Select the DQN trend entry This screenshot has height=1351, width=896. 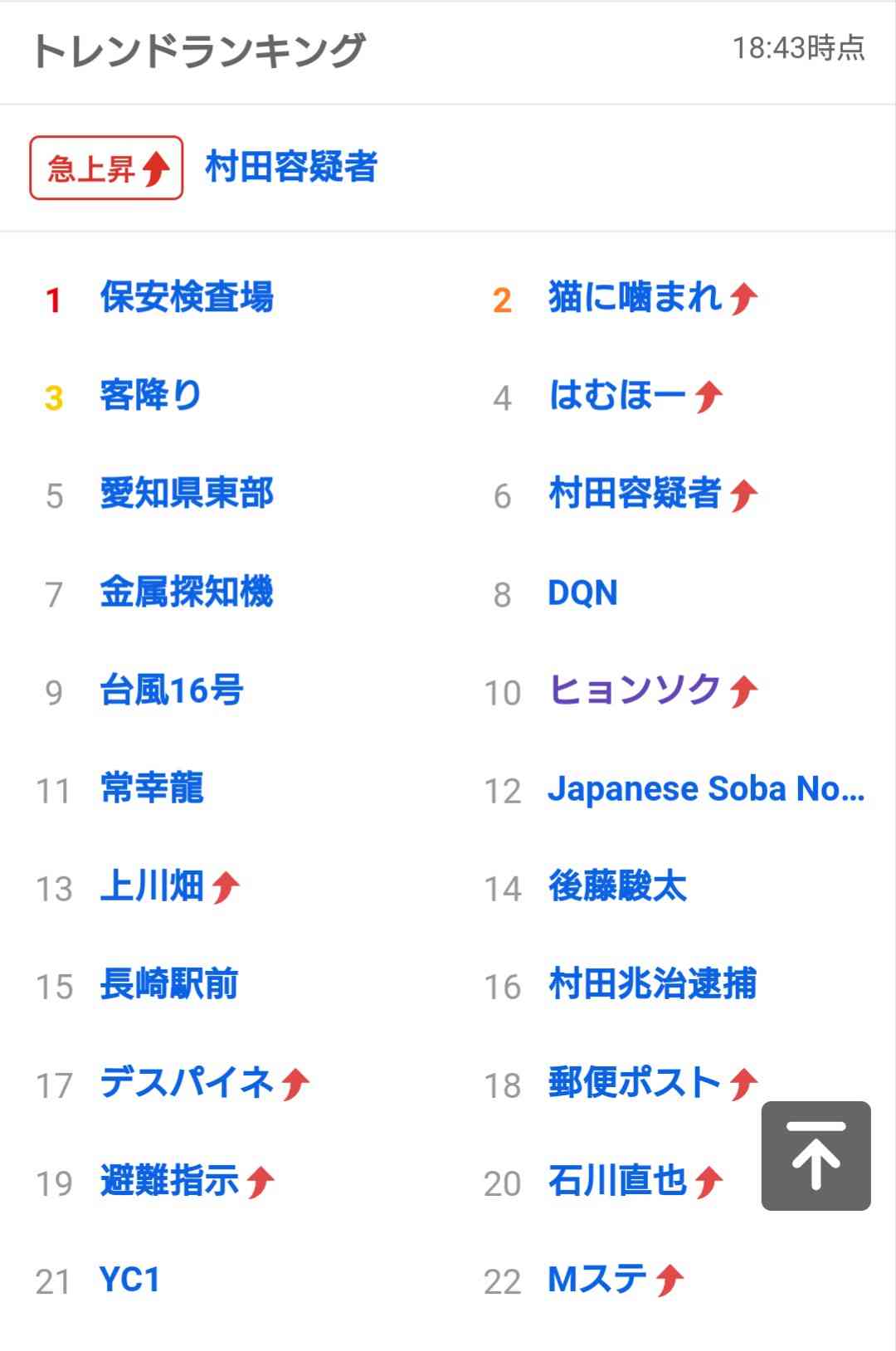point(583,593)
